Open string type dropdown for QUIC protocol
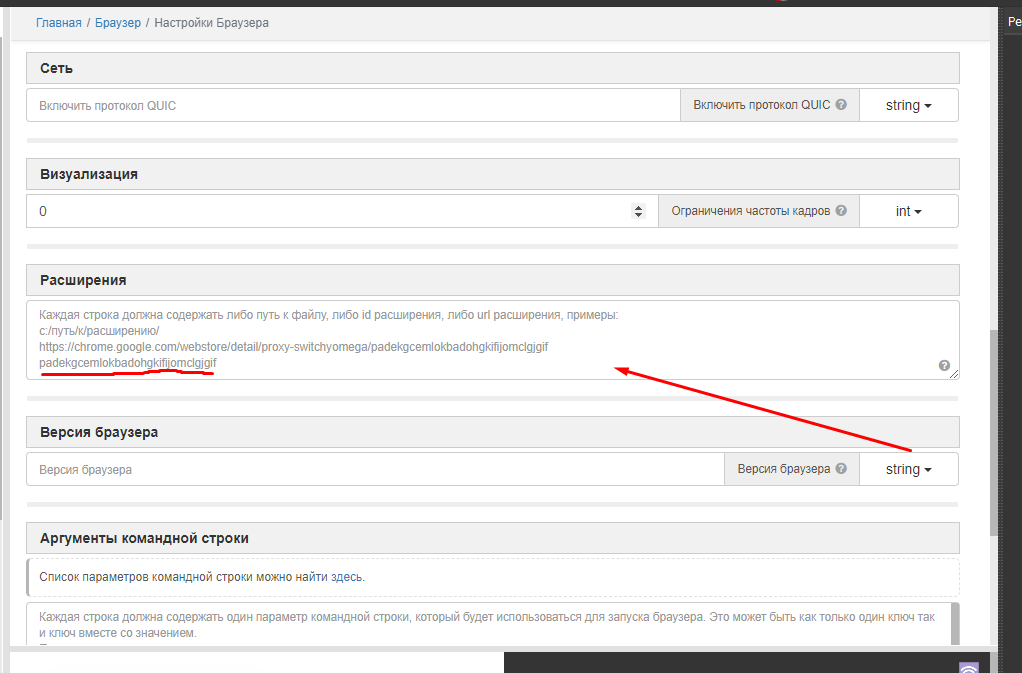 coord(908,105)
